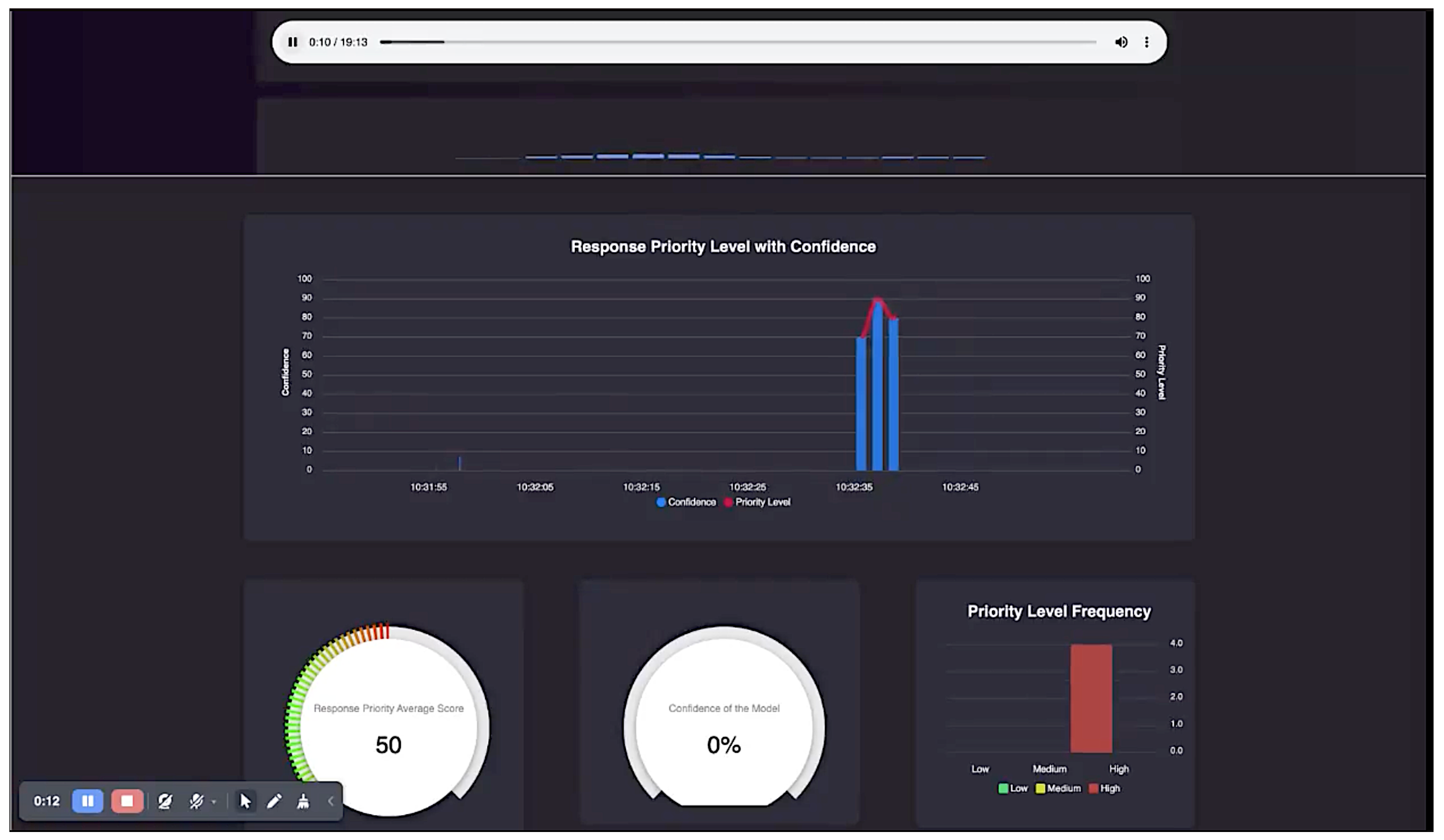
Task: Pause the screen recording
Action: tap(87, 800)
